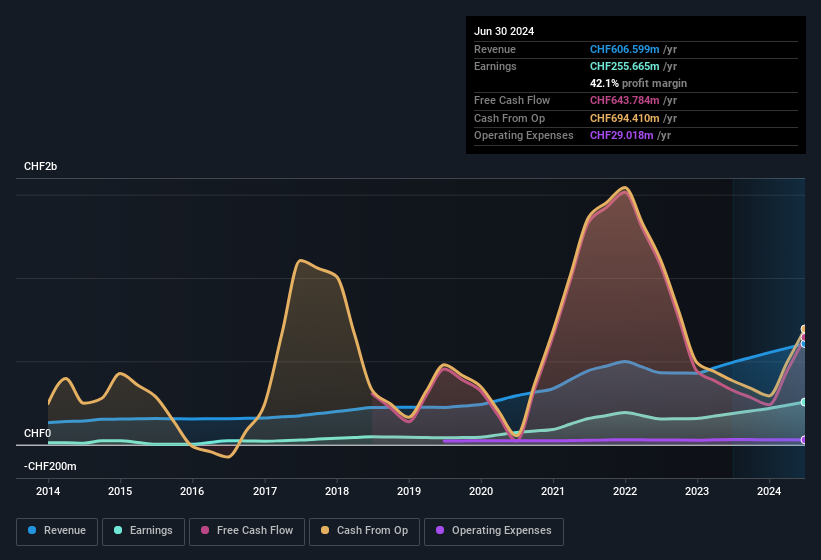Click the 2020 x-axis label

pyautogui.click(x=481, y=491)
